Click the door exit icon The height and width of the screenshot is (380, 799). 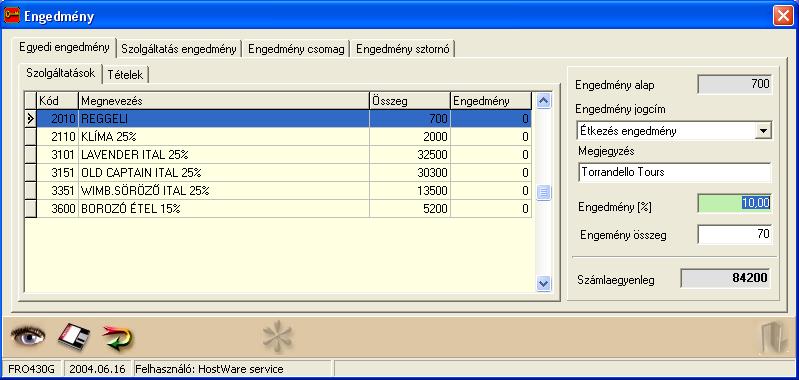[773, 338]
